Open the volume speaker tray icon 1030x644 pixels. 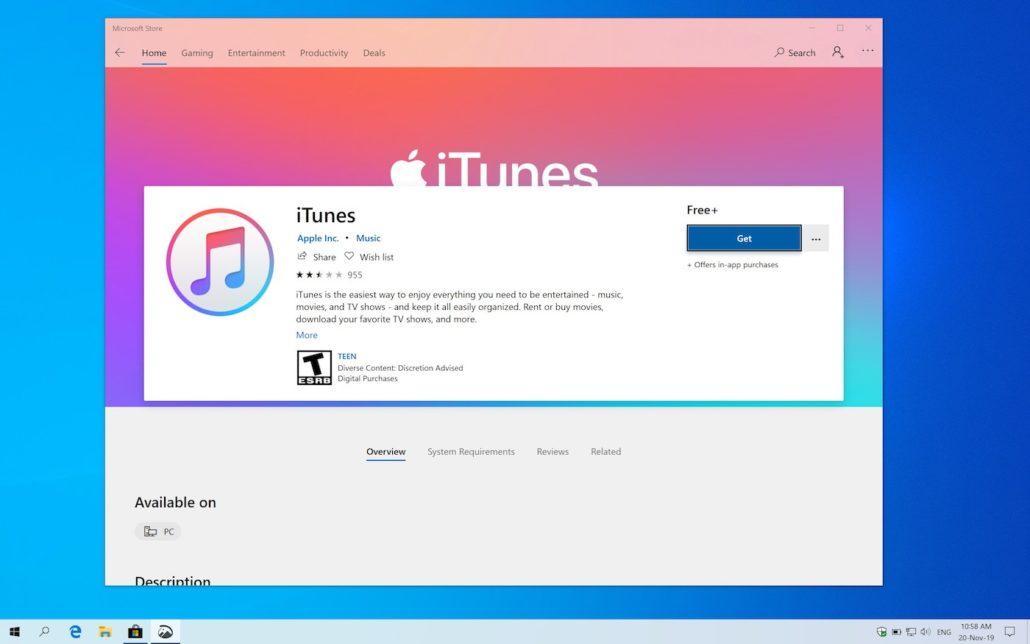[926, 632]
